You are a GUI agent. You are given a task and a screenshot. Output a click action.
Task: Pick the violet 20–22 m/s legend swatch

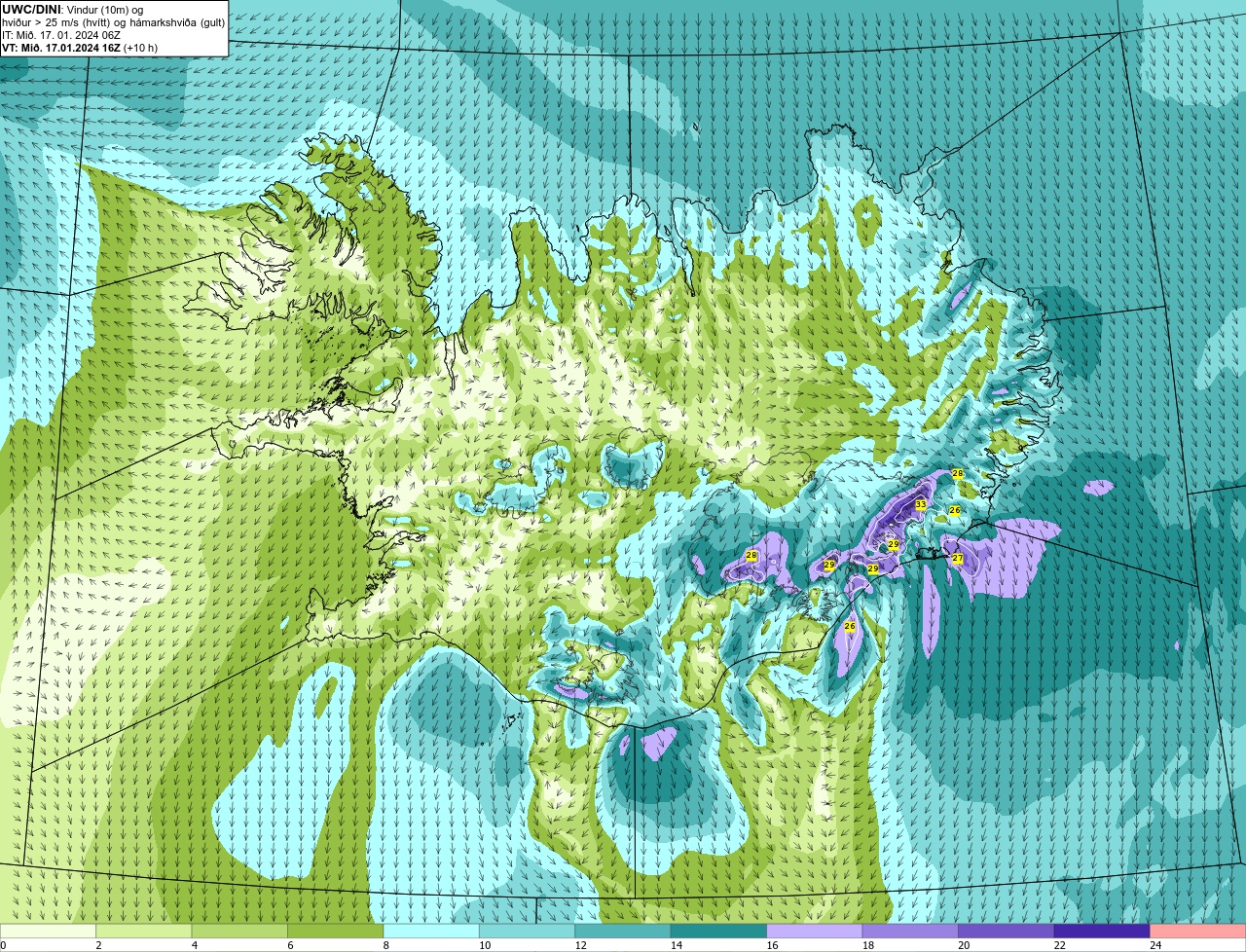pyautogui.click(x=1007, y=931)
